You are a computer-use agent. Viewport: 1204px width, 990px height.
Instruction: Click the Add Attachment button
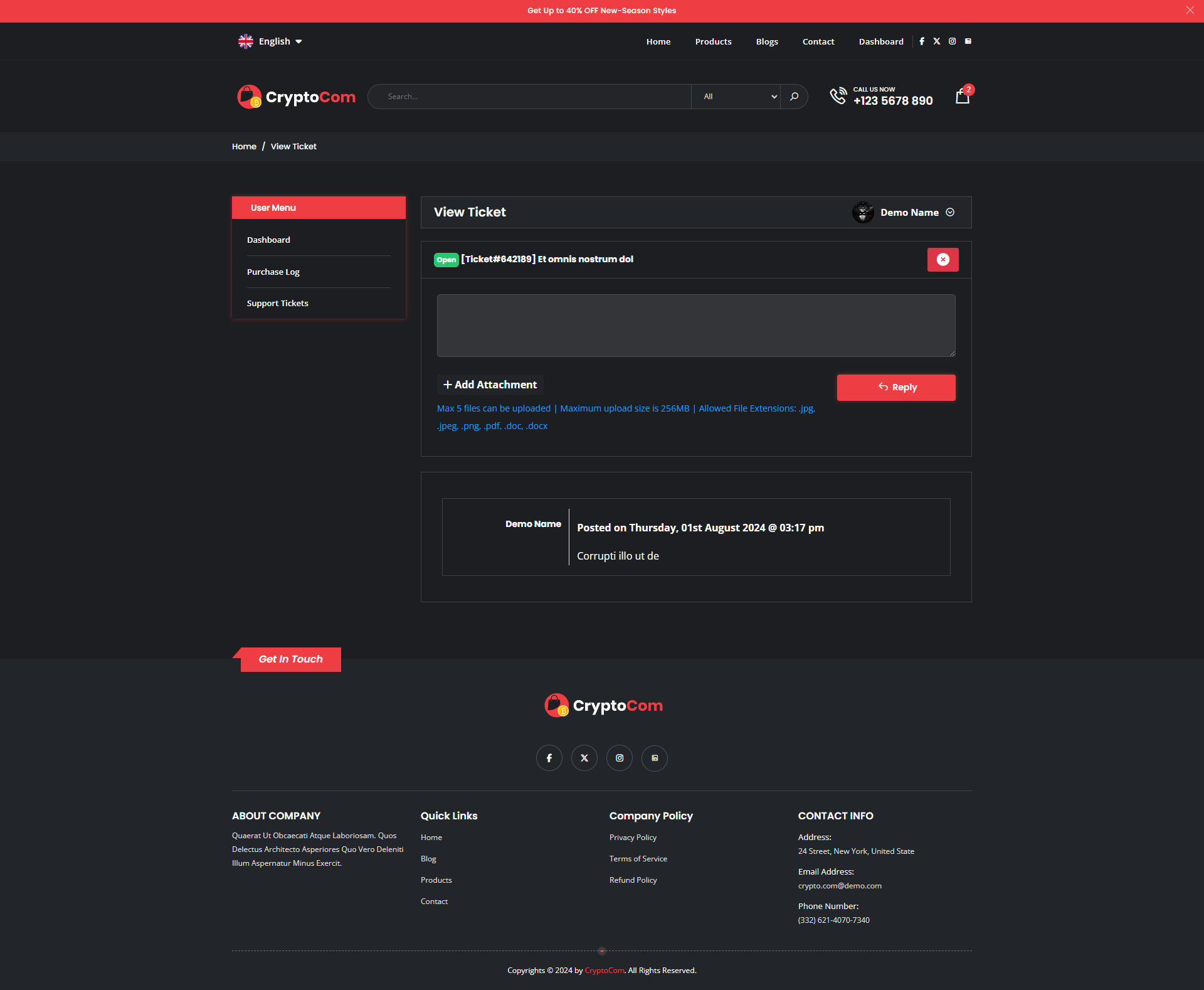click(490, 385)
